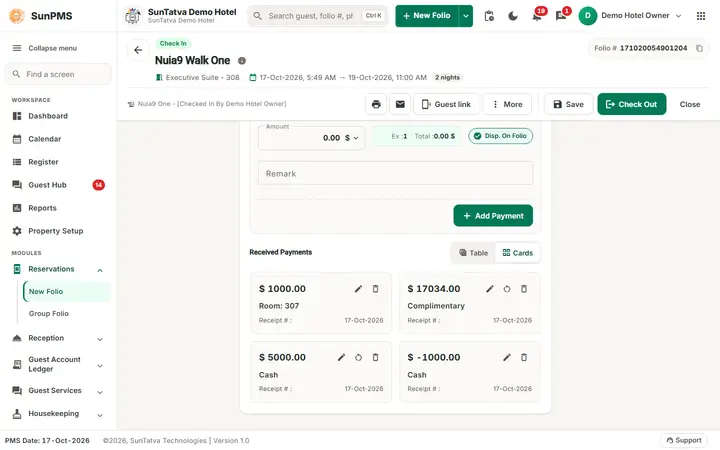This screenshot has width=720, height=450.
Task: Edit the $ 1000.00 Room: 307 payment
Action: (358, 289)
